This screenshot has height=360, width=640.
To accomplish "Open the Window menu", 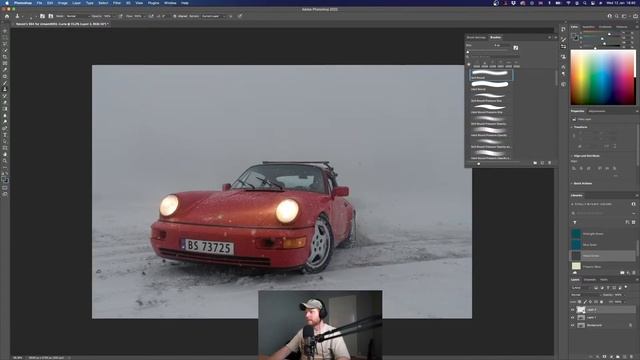I will [170, 3].
